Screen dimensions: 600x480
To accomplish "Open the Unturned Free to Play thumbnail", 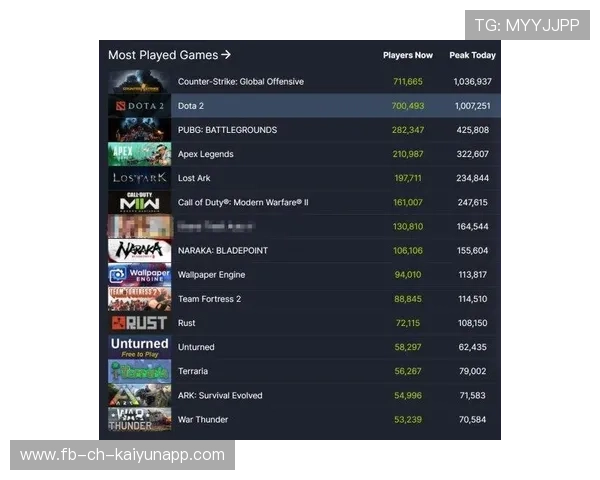I will pos(139,347).
